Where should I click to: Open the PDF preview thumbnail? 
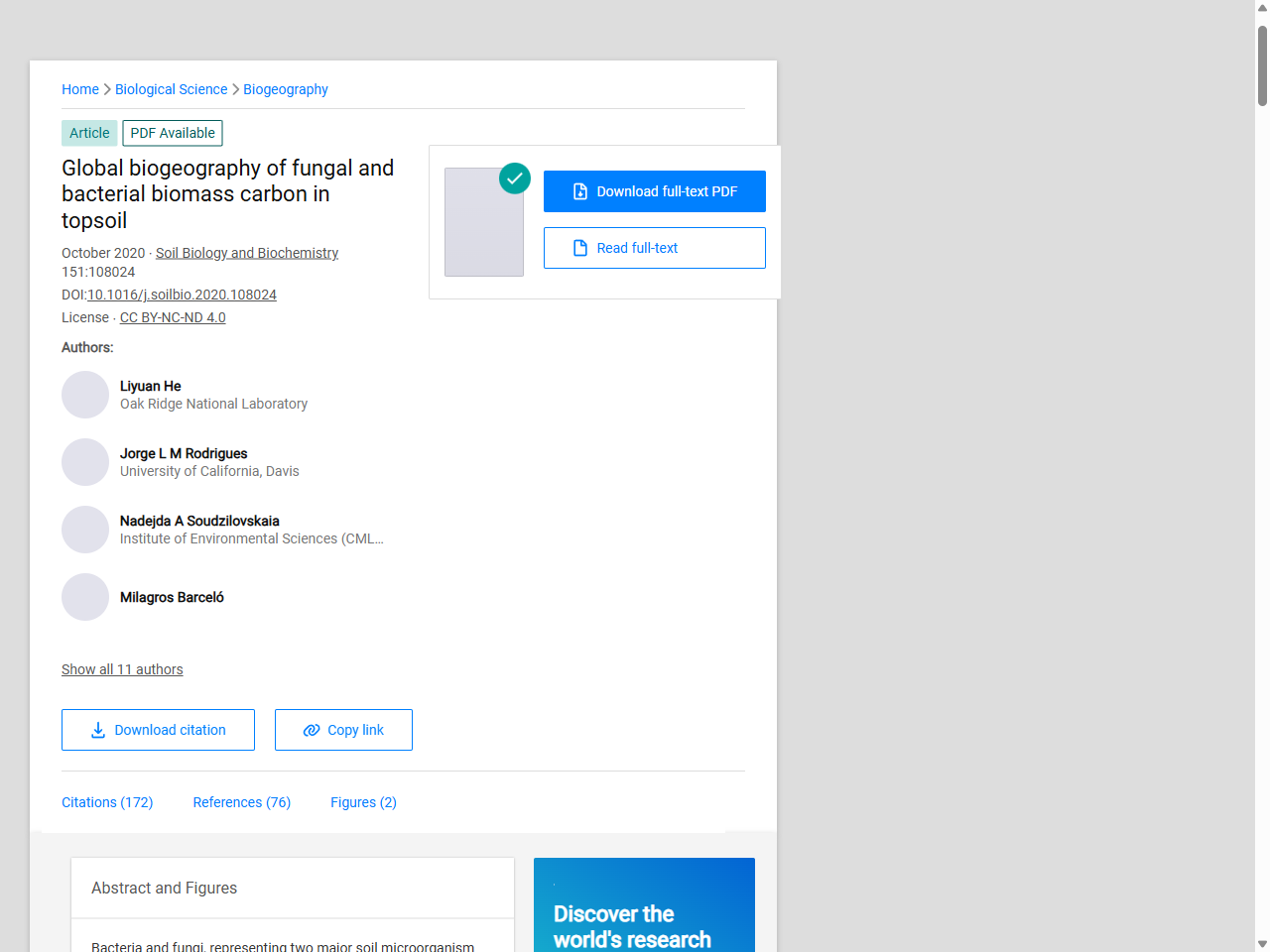484,222
